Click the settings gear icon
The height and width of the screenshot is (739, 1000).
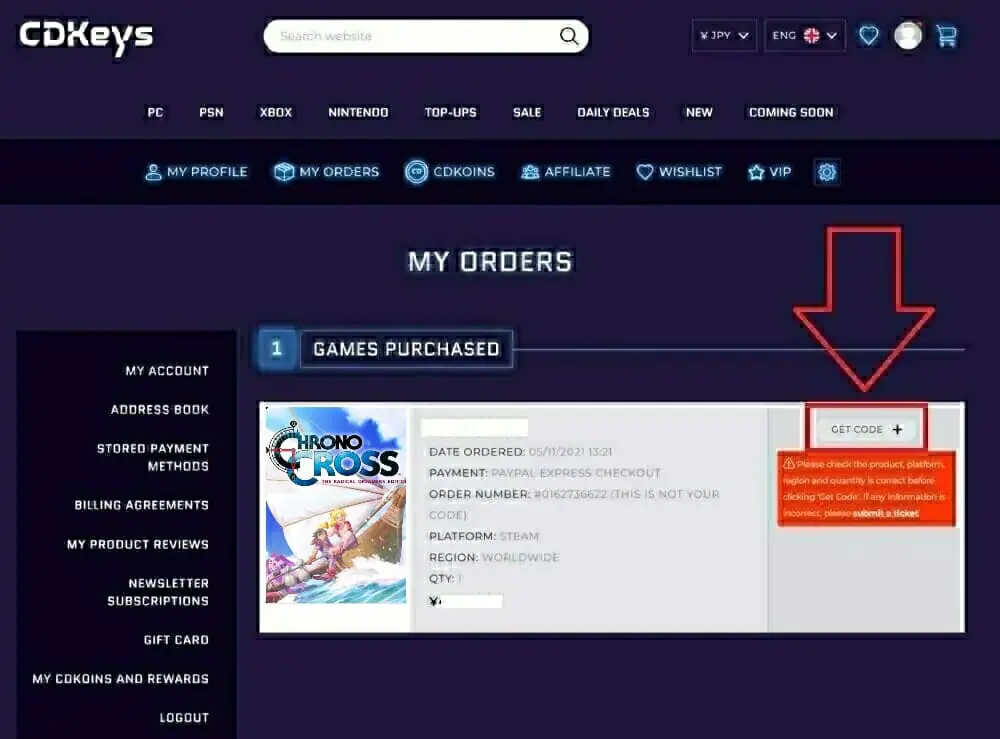pyautogui.click(x=827, y=172)
